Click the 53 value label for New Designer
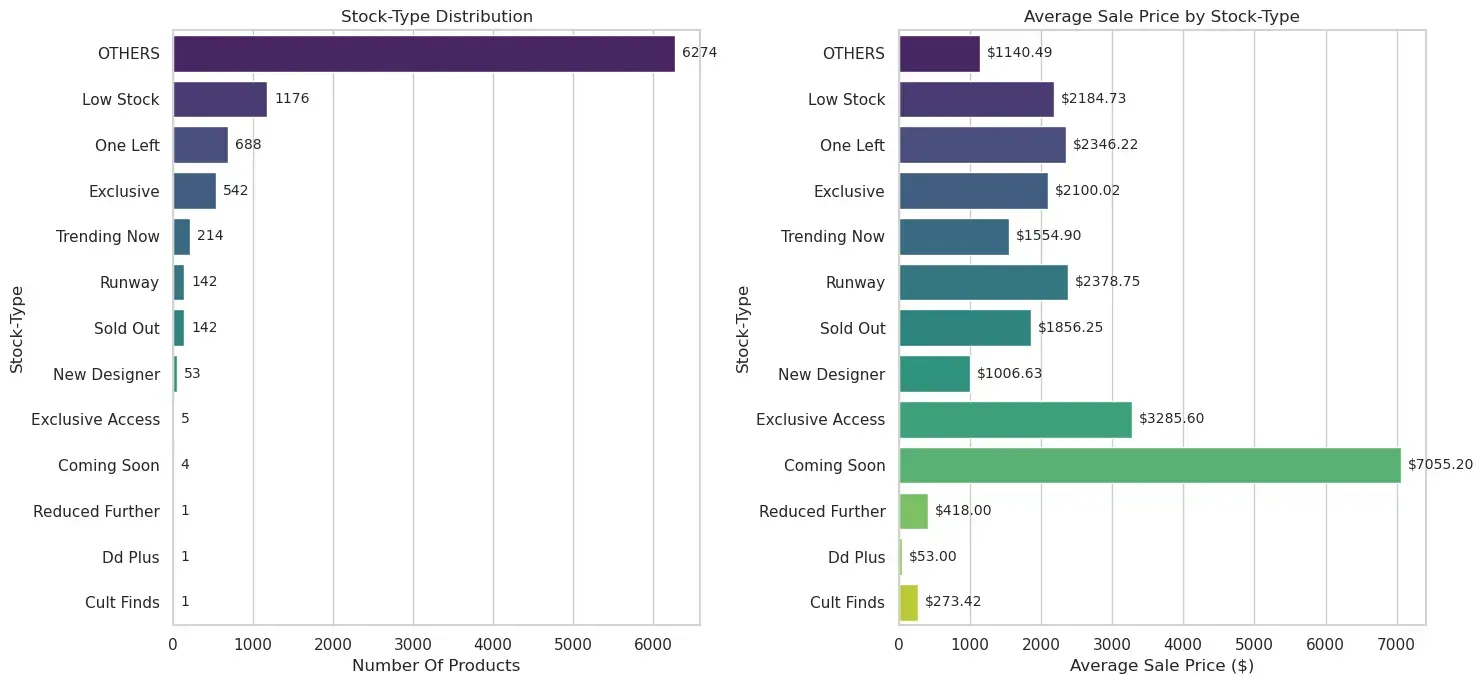The image size is (1484, 684). point(192,374)
